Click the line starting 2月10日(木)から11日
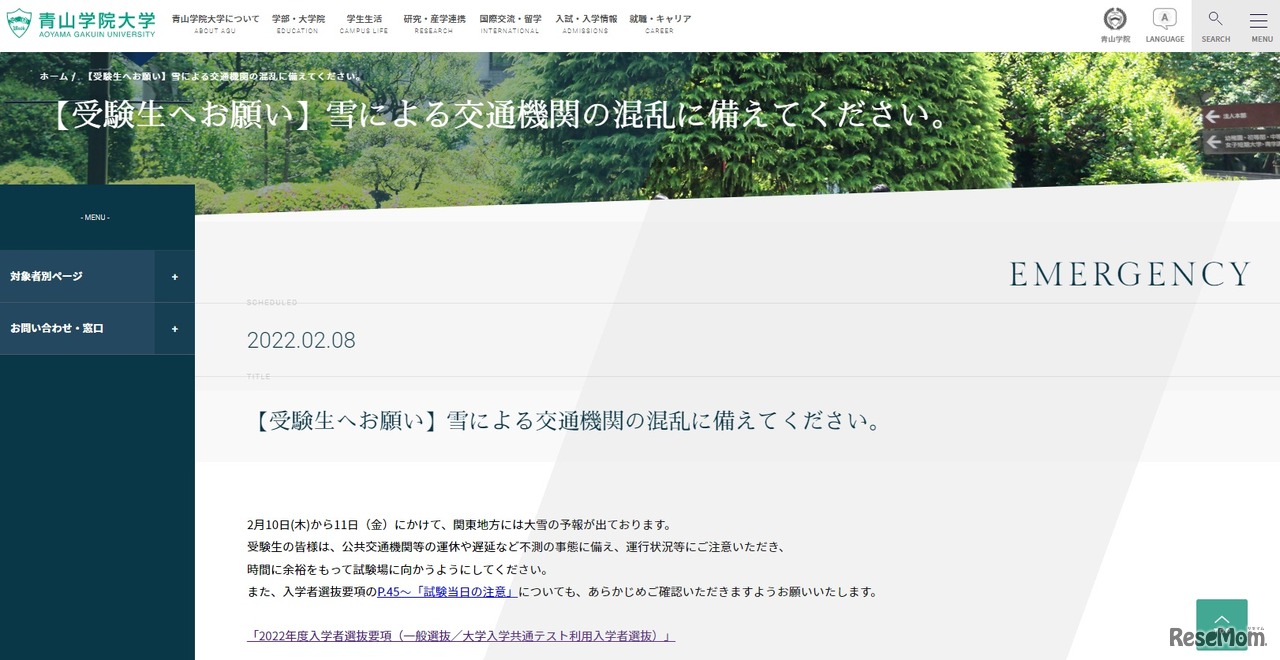The height and width of the screenshot is (660, 1280). tap(460, 525)
